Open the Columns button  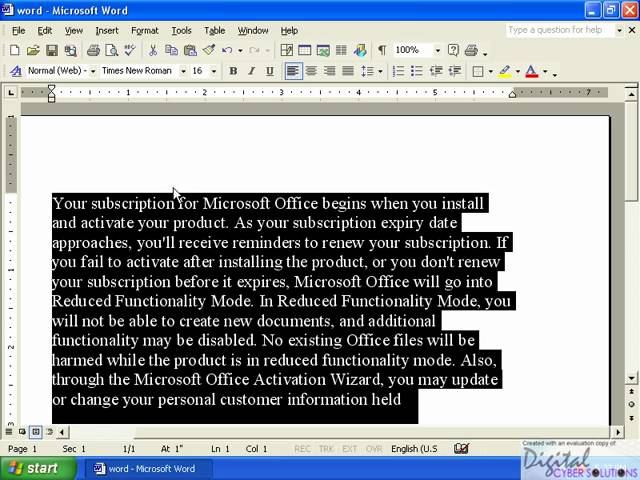pos(341,50)
